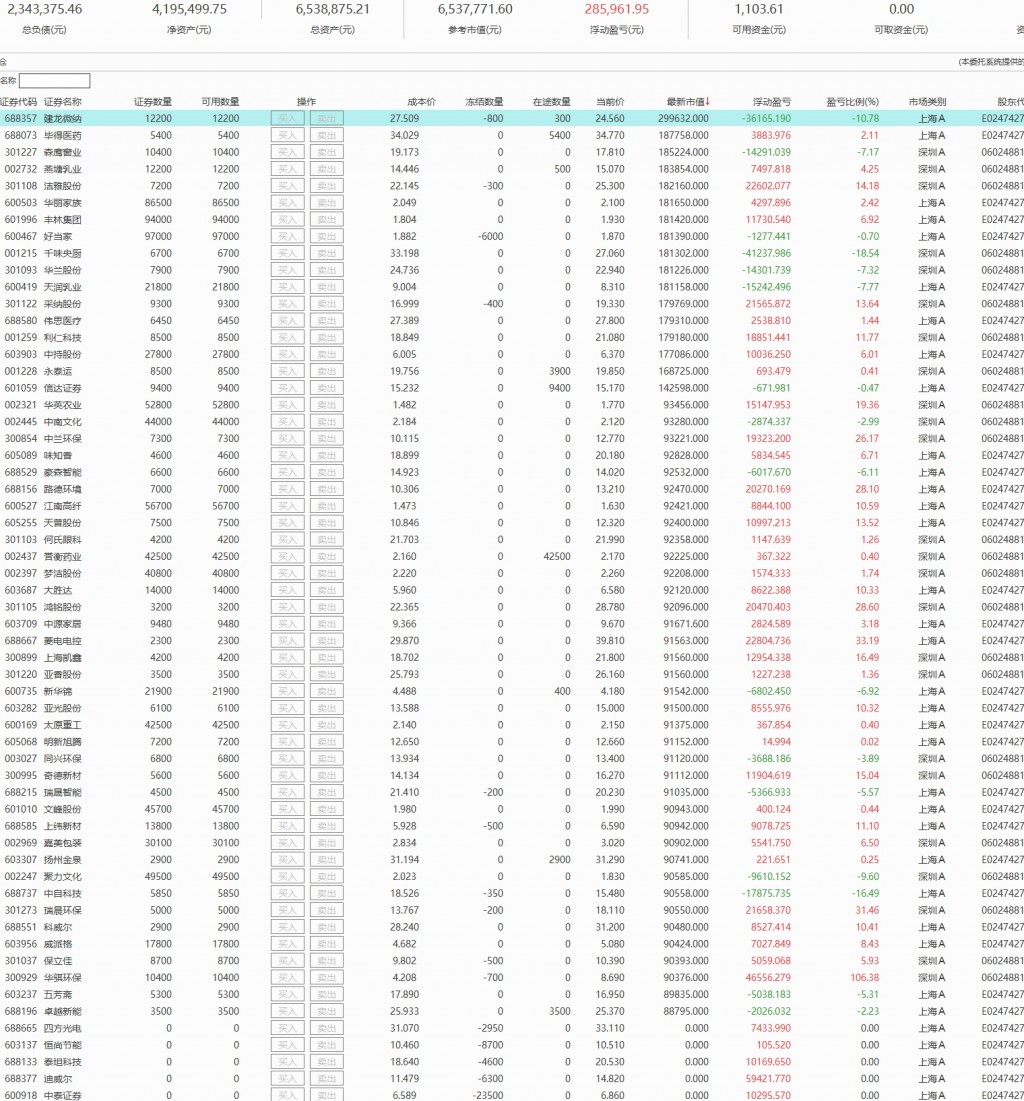
Task: Click 卖出 for stock 601996
Action: coord(327,220)
